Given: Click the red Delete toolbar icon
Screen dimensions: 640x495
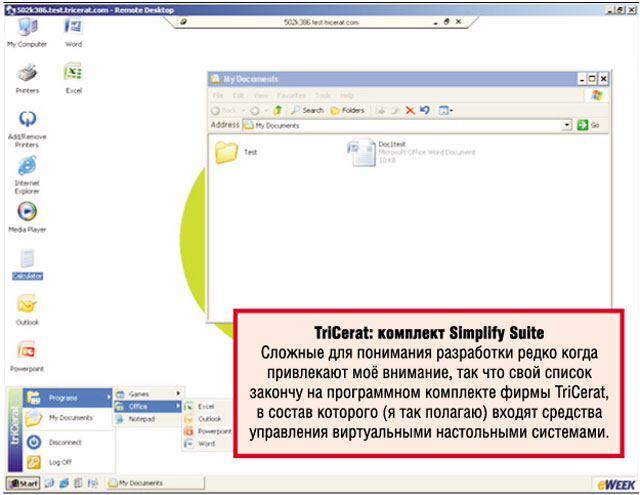Looking at the screenshot, I should click(x=410, y=110).
